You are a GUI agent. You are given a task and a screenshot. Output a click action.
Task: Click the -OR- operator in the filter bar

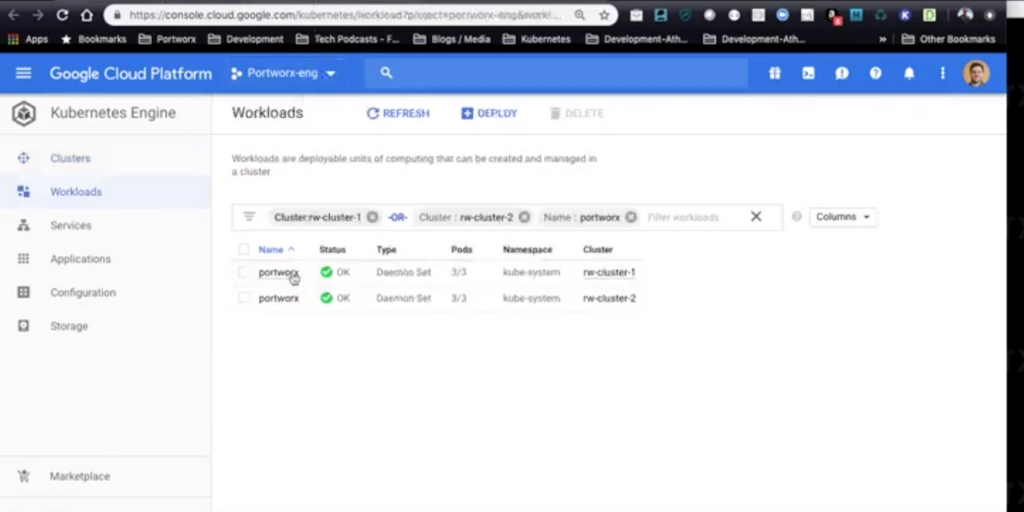pos(397,217)
